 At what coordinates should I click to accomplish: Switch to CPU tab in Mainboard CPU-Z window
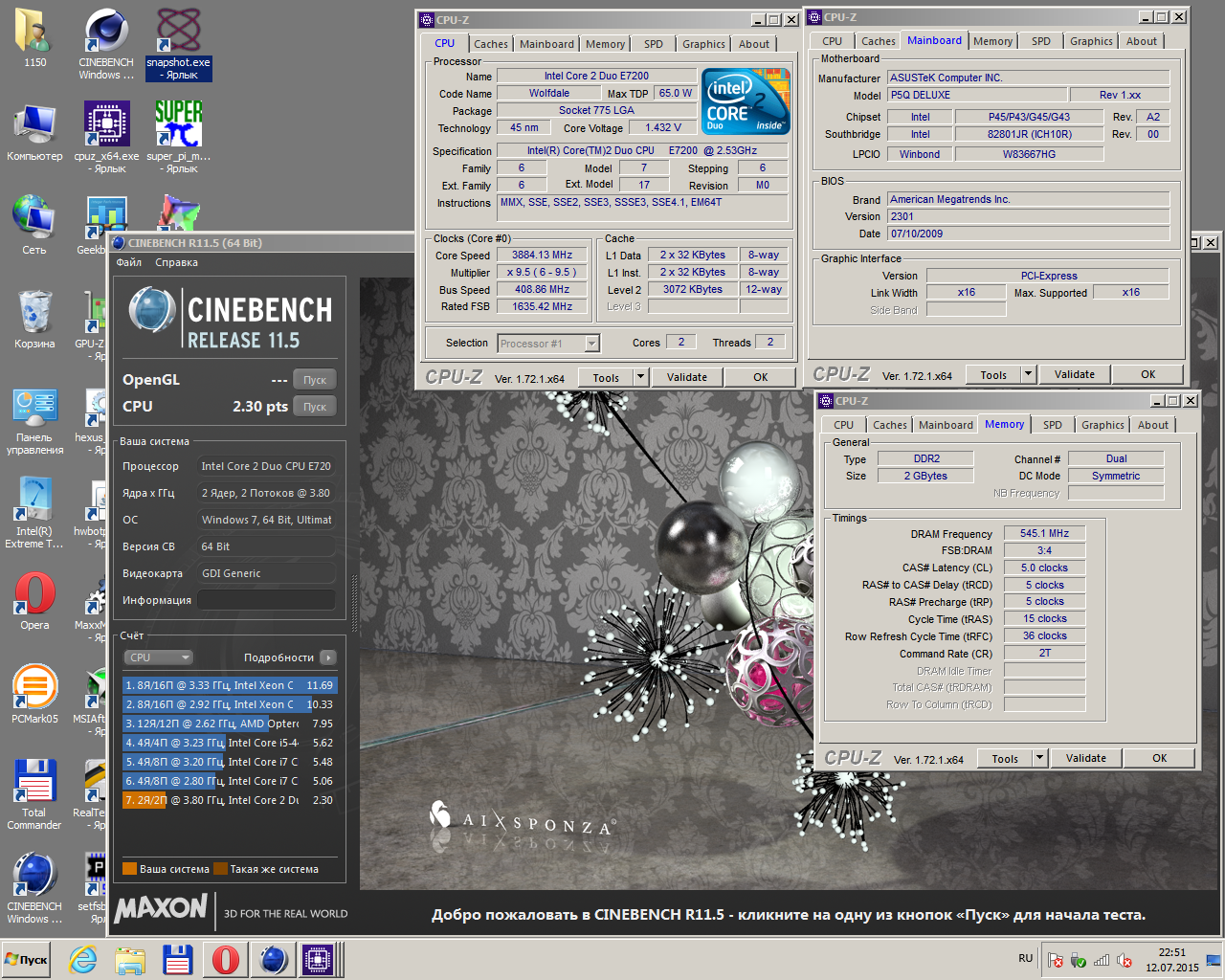833,41
